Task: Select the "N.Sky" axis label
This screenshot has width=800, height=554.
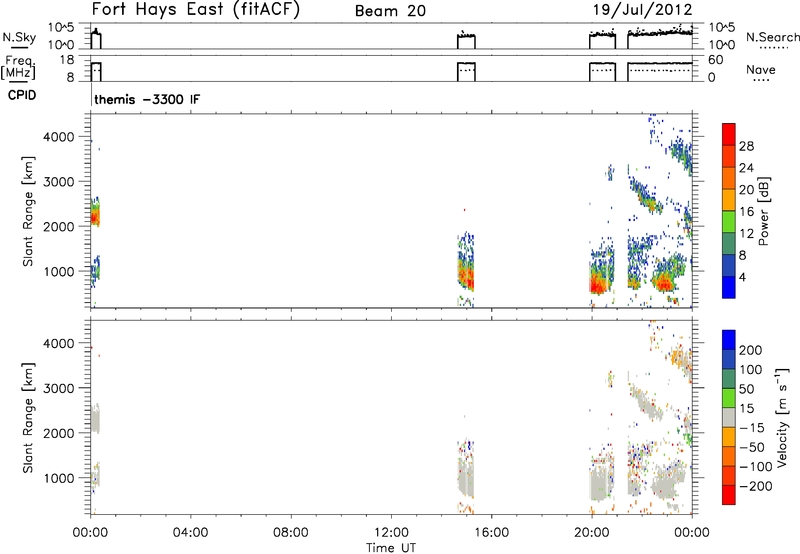Action: point(19,37)
